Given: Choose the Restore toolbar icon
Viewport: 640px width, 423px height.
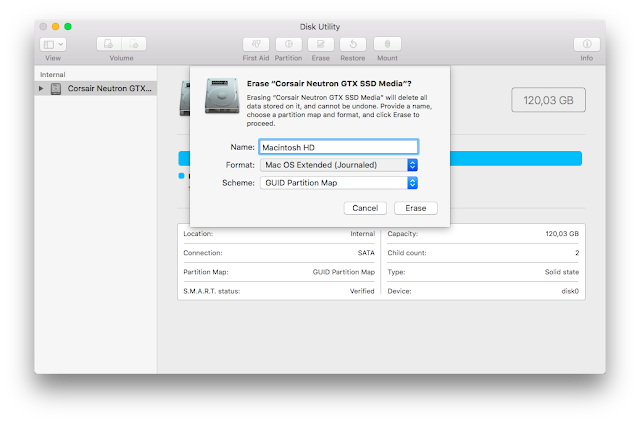Looking at the screenshot, I should [x=353, y=44].
